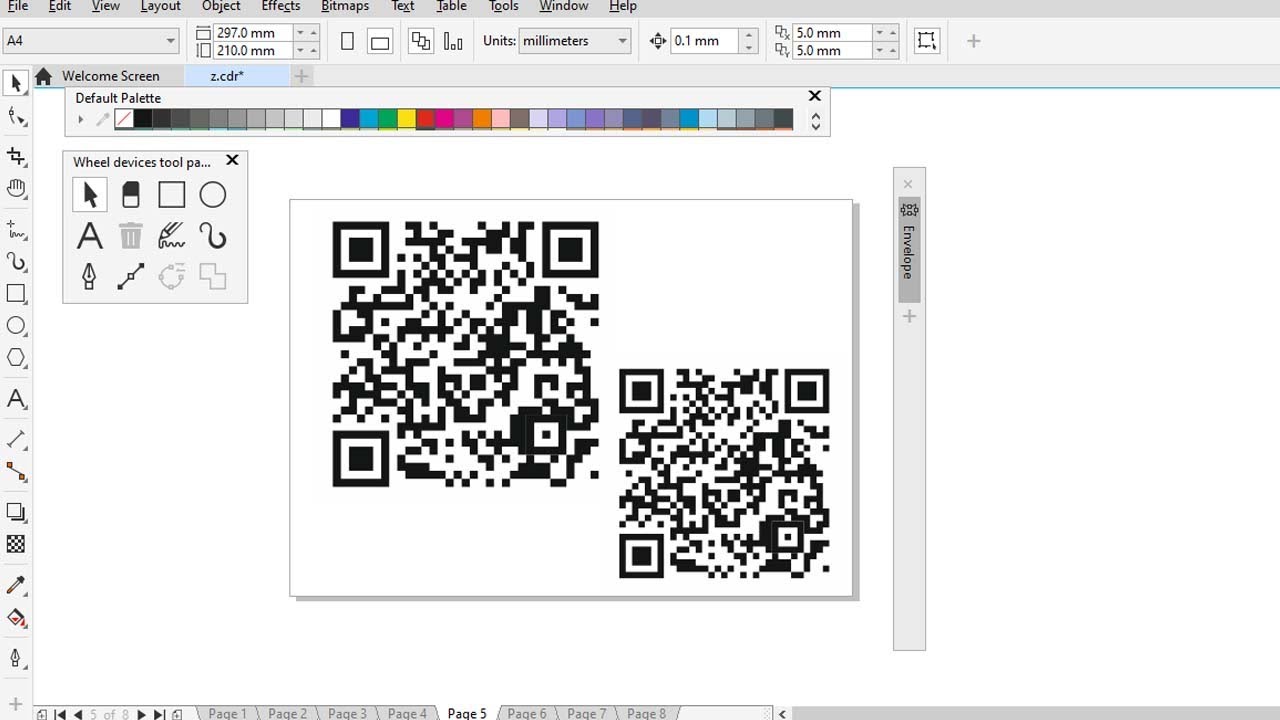Open the page height dropdown arrow
1280x720 pixels.
pyautogui.click(x=300, y=50)
